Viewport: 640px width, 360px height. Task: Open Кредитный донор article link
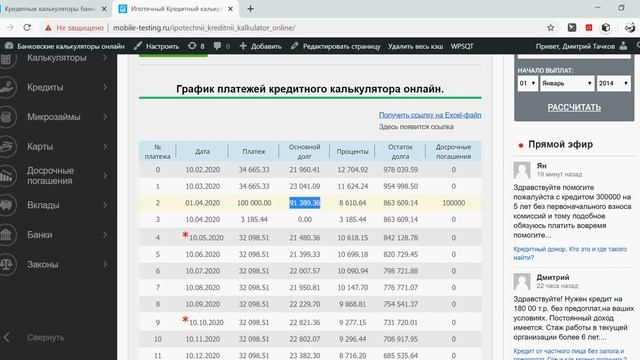point(570,253)
